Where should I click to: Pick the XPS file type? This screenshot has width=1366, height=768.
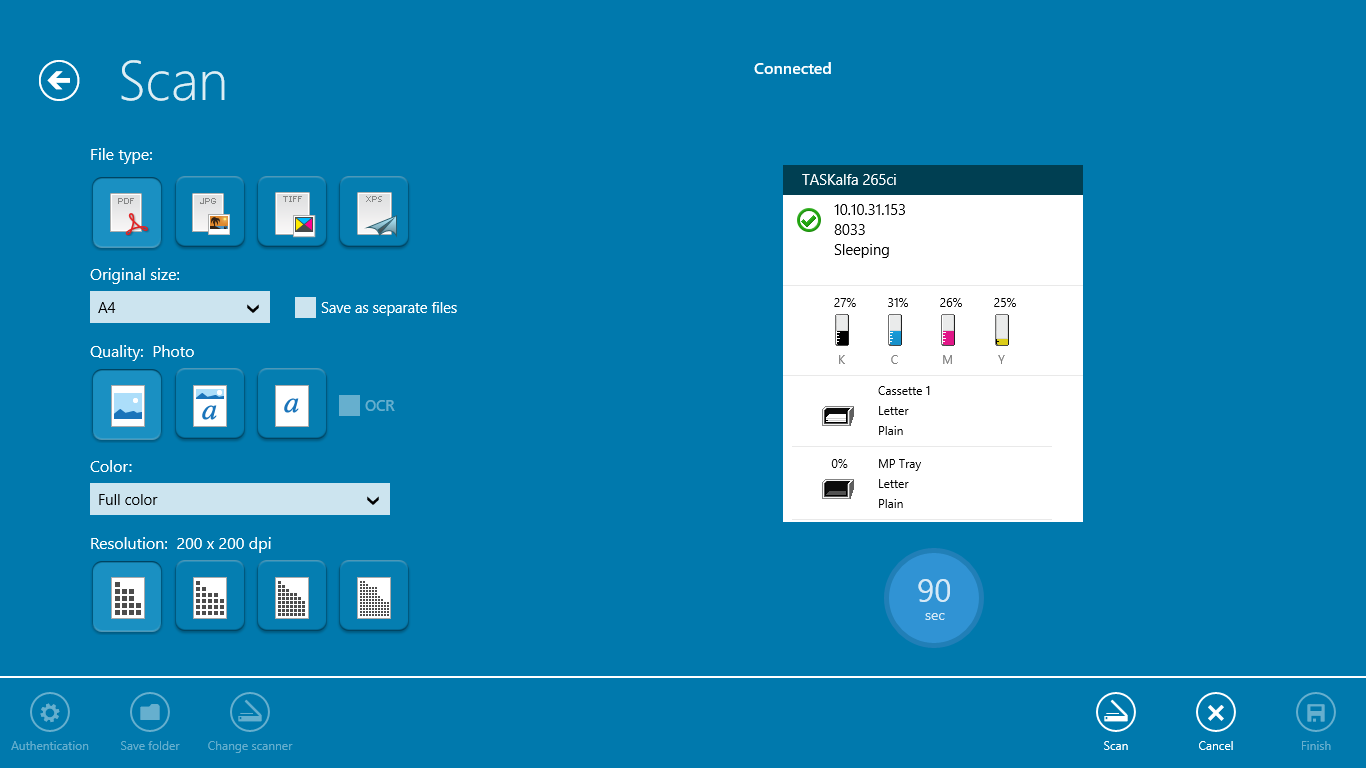tap(373, 212)
